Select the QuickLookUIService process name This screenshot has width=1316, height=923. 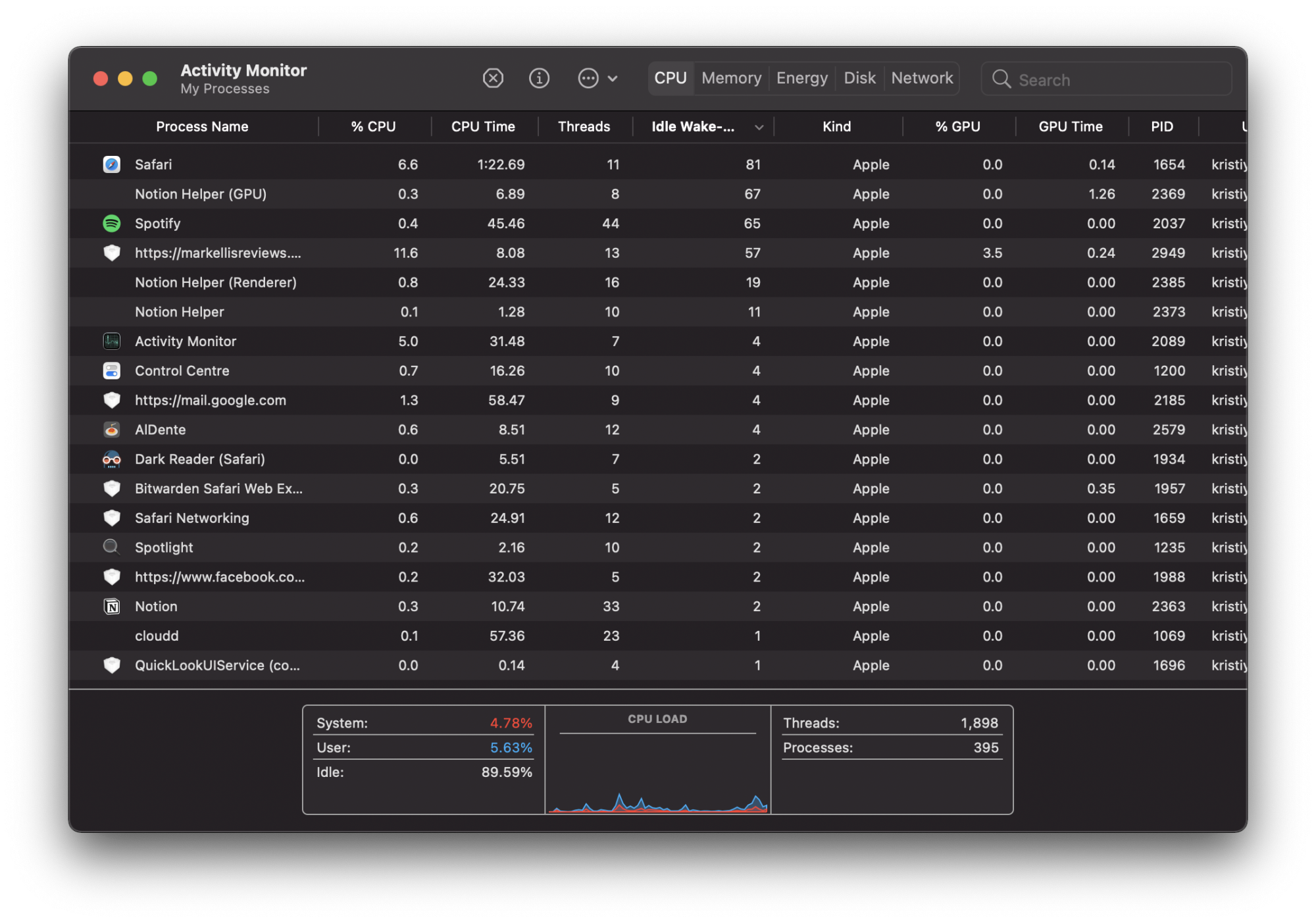click(217, 665)
